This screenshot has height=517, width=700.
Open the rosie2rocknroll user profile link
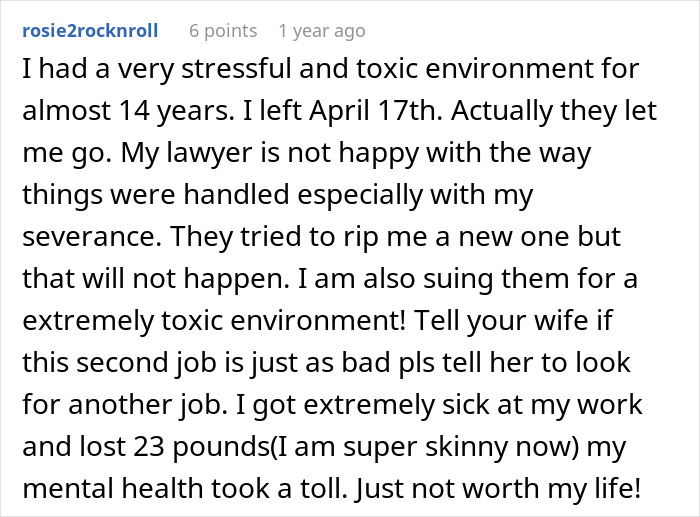tap(89, 31)
